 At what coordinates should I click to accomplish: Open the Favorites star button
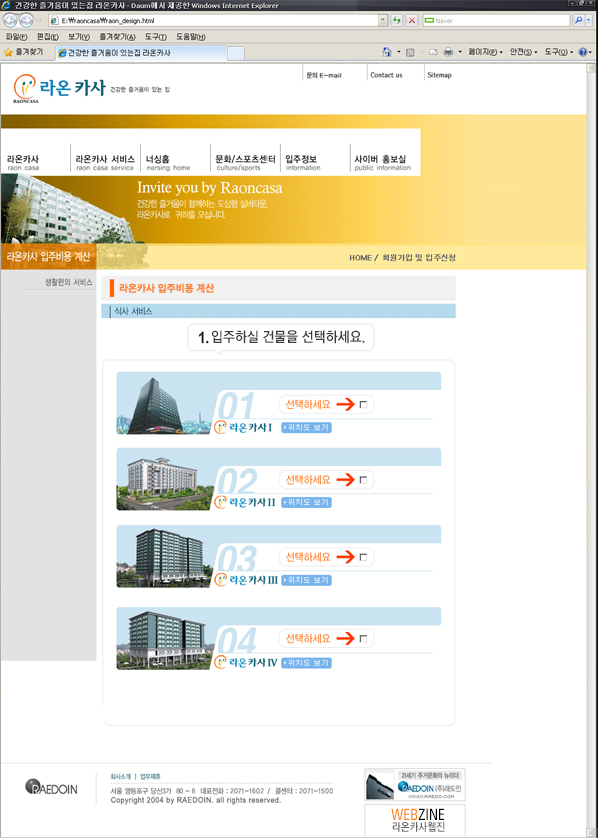tap(24, 52)
